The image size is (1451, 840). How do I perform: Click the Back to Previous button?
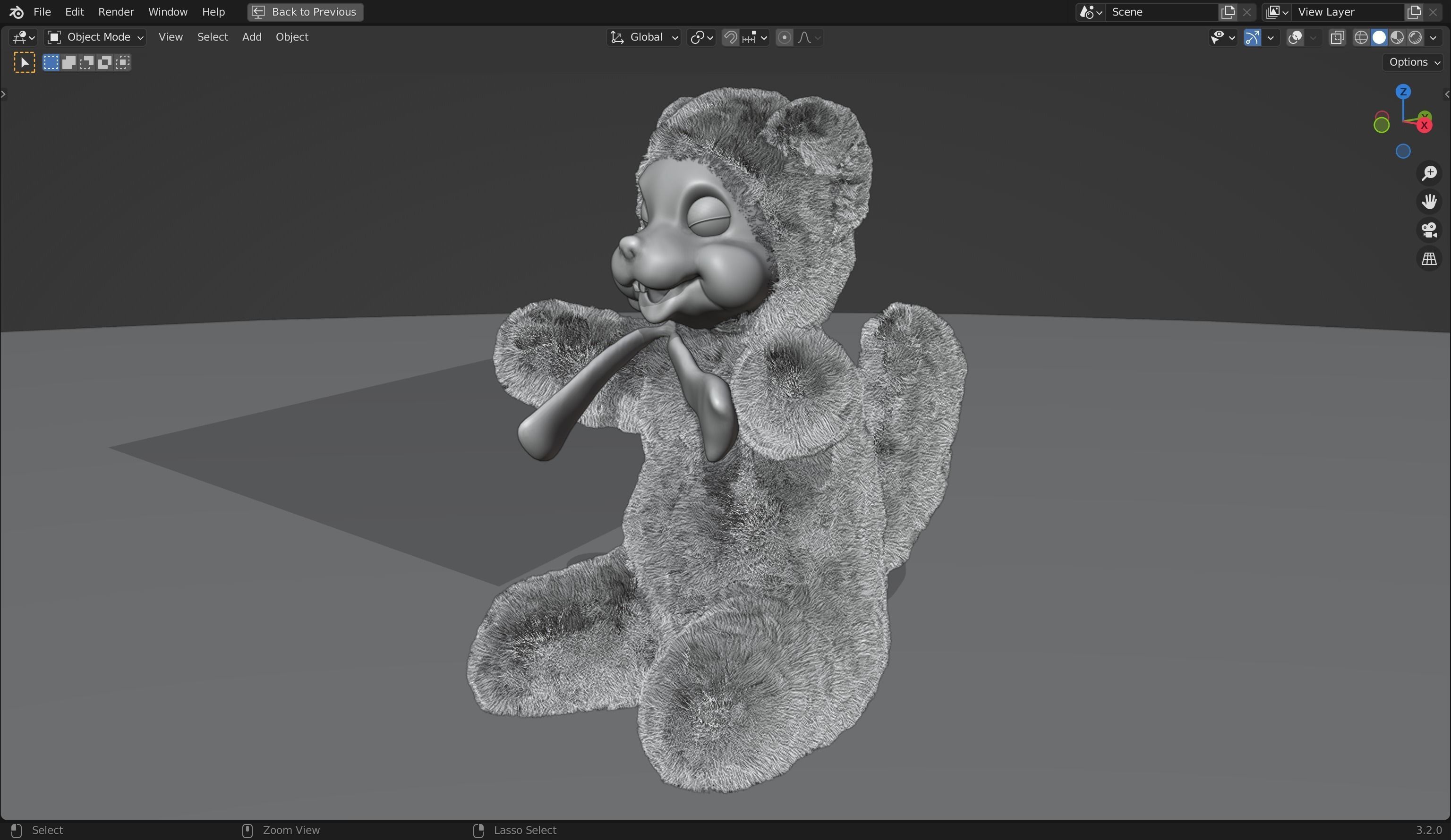(305, 11)
